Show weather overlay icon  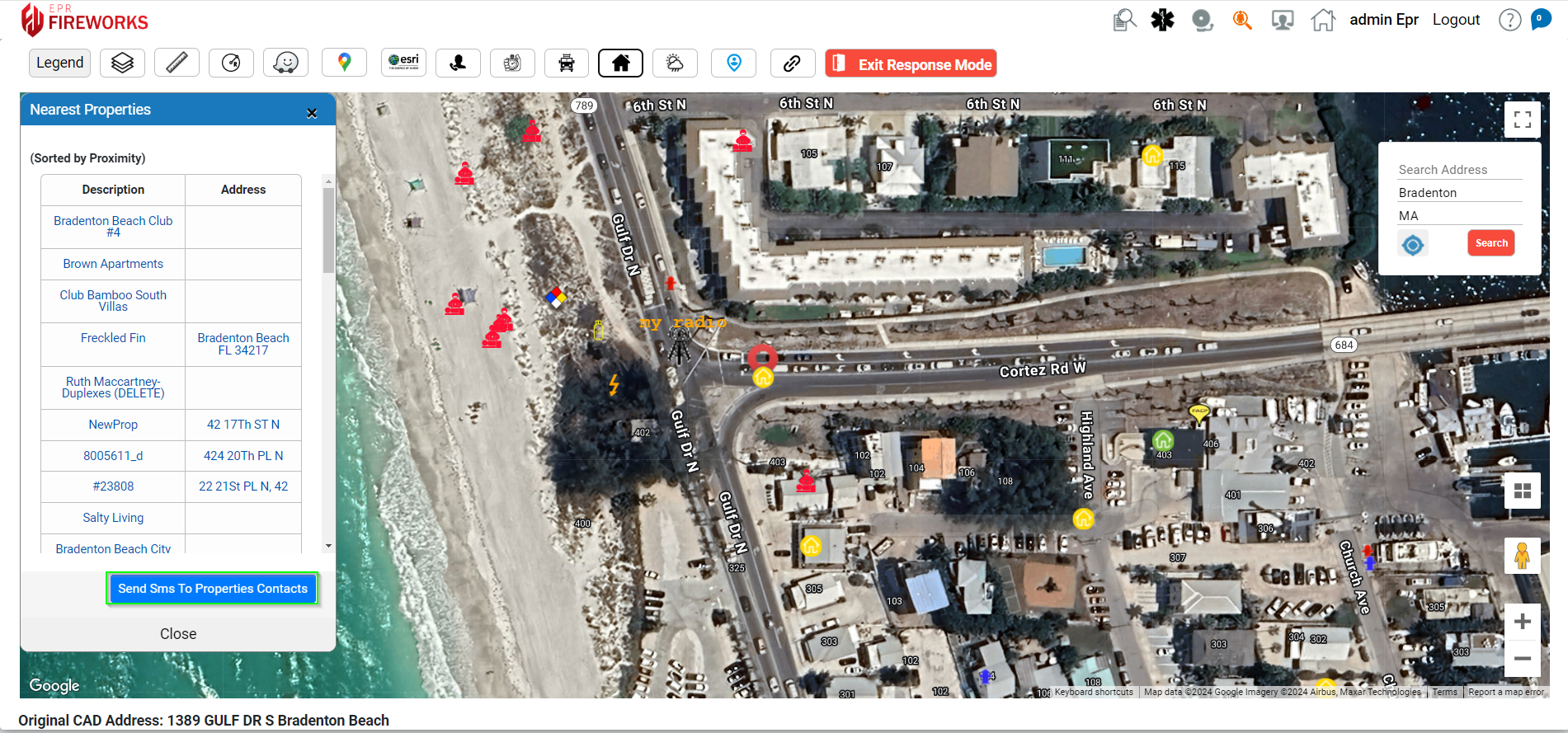coord(675,63)
